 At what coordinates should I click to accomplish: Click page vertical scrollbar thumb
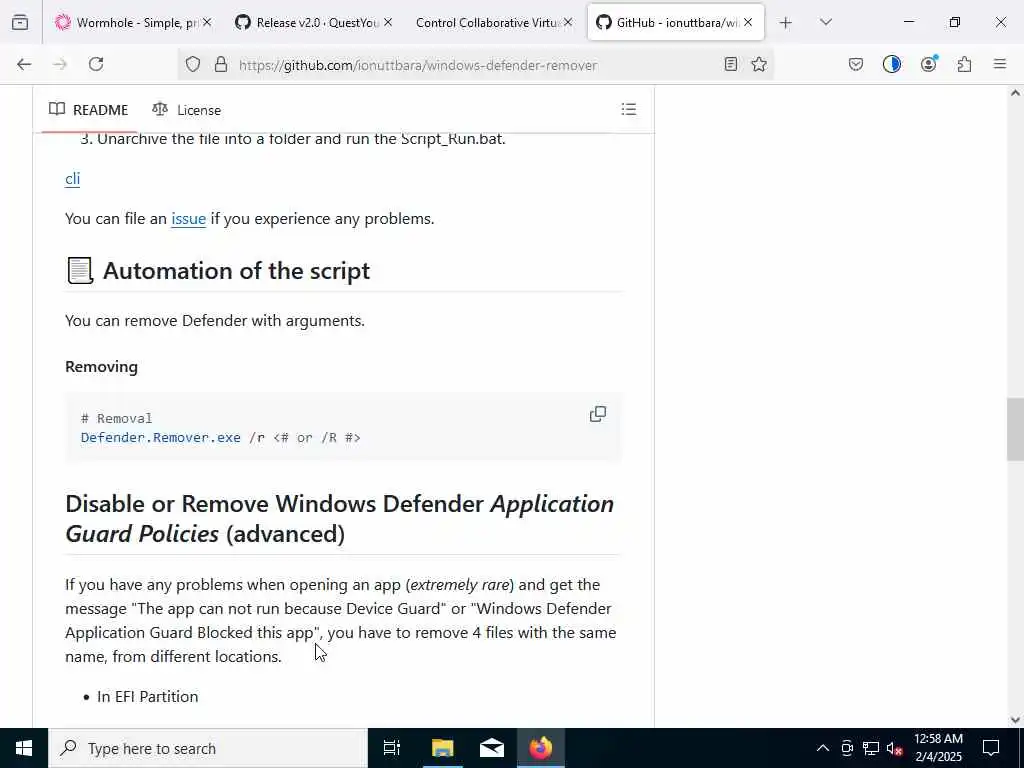click(x=1015, y=430)
